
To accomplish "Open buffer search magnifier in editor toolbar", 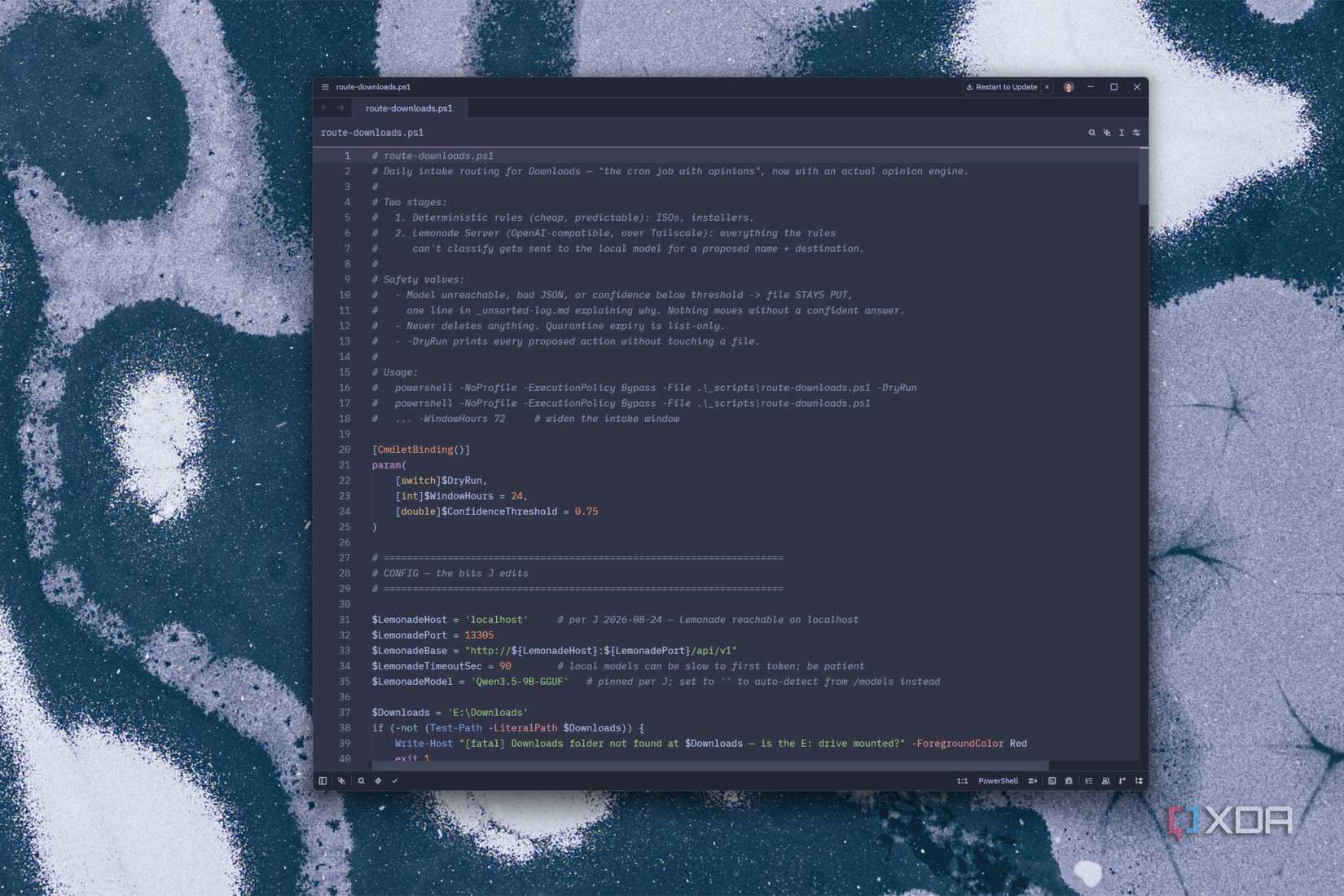I will pyautogui.click(x=1091, y=133).
